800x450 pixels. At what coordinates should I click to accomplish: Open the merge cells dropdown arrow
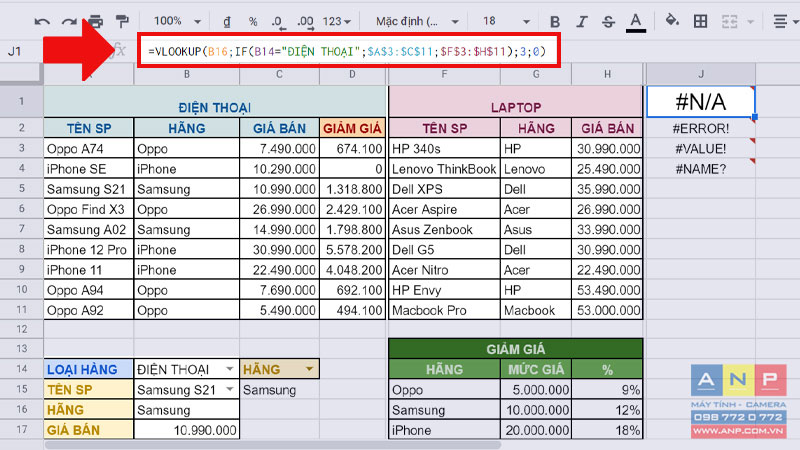pyautogui.click(x=750, y=22)
